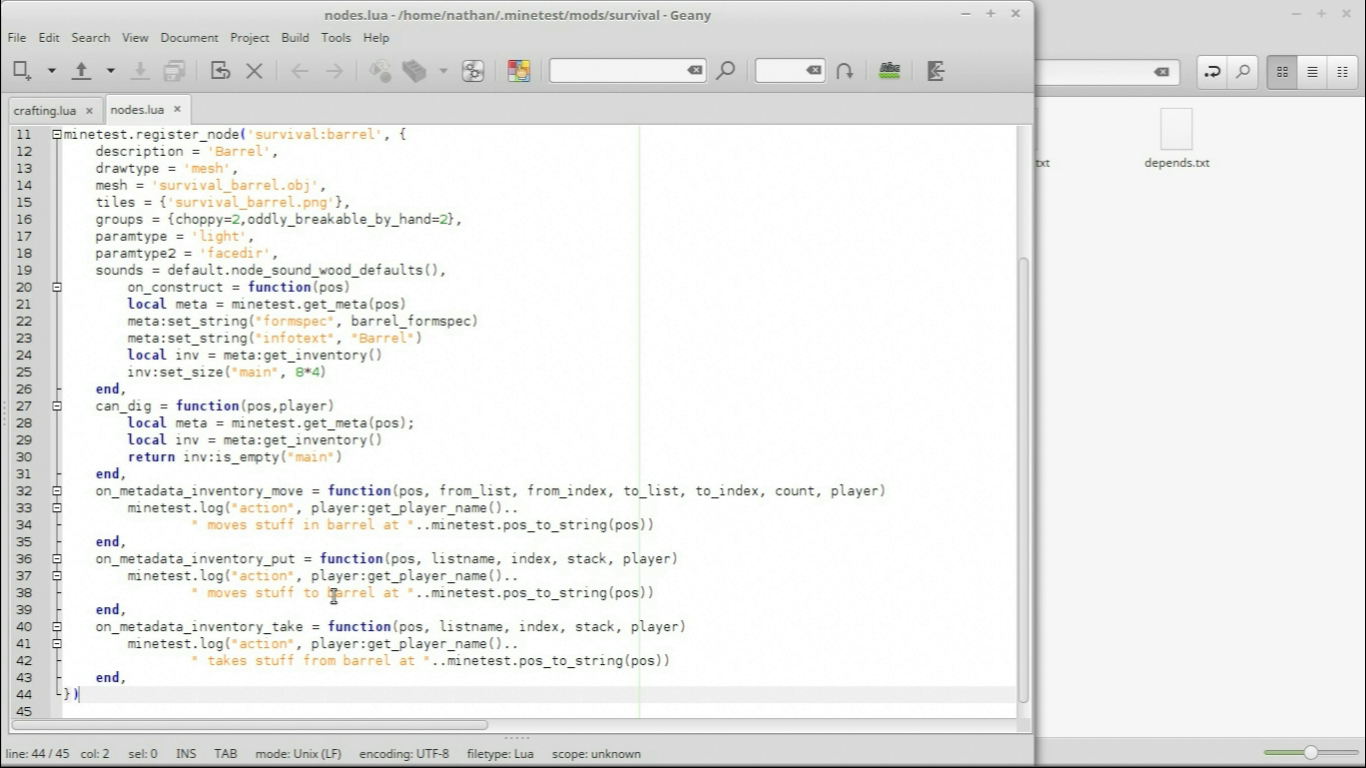The width and height of the screenshot is (1366, 768).
Task: Open the color chooser toolbar icon
Action: 518,71
